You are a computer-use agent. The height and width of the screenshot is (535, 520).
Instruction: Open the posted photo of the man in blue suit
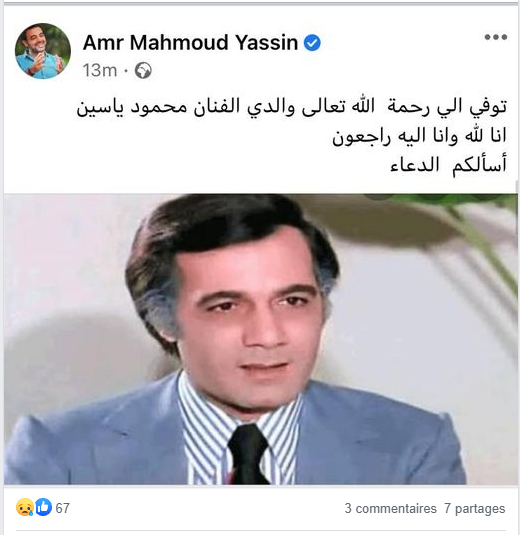261,339
